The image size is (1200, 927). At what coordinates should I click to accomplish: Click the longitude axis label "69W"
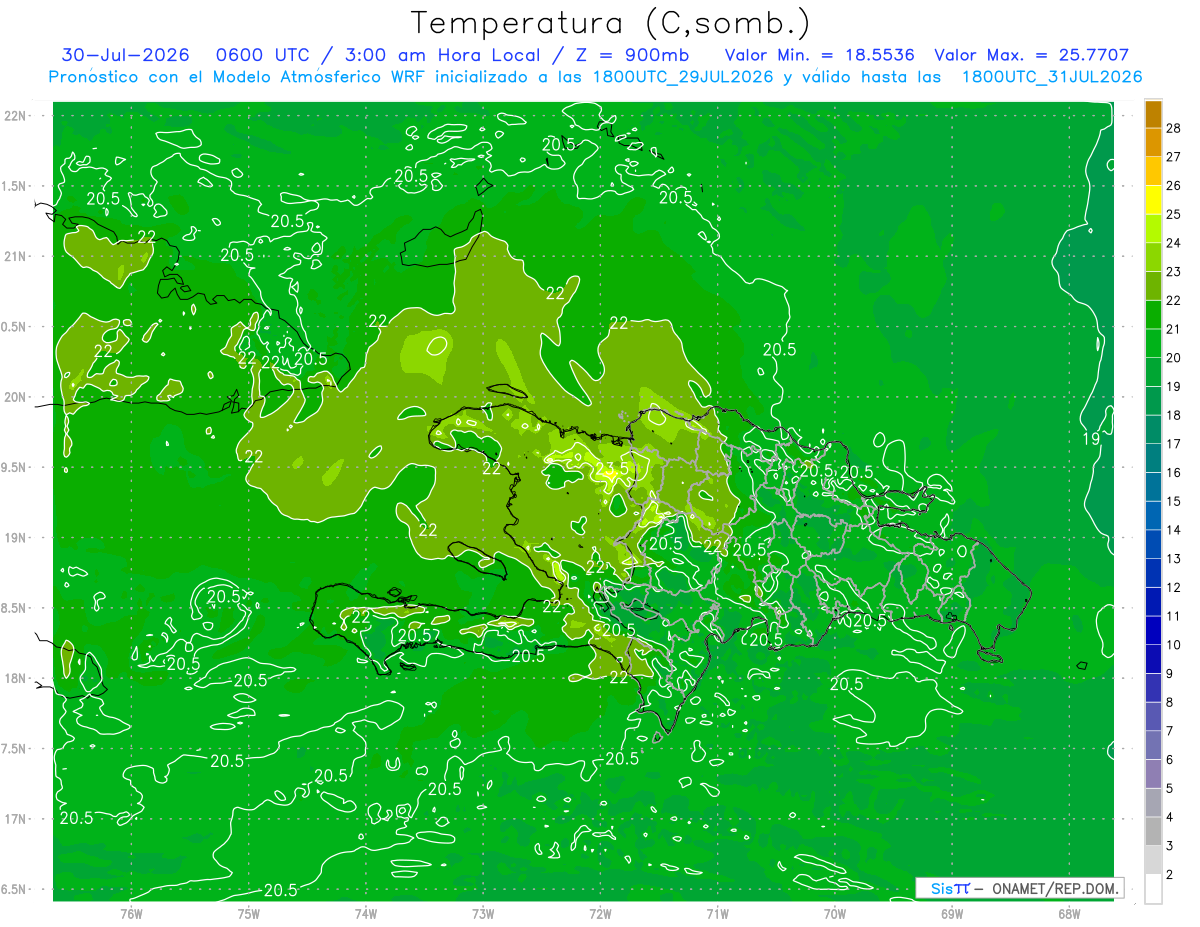click(952, 914)
